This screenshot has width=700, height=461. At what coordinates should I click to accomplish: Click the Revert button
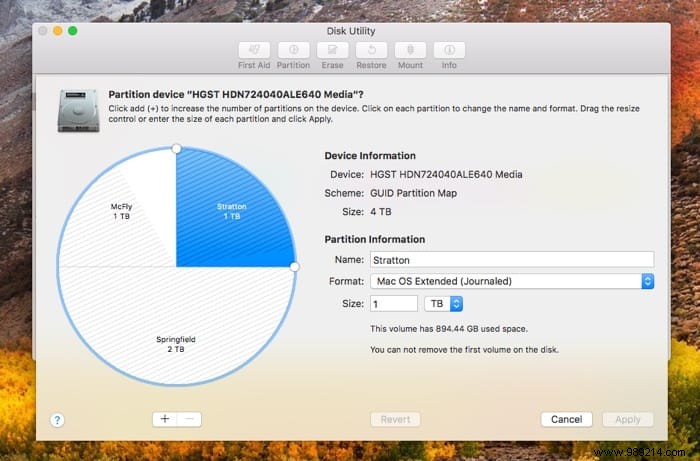(x=395, y=419)
